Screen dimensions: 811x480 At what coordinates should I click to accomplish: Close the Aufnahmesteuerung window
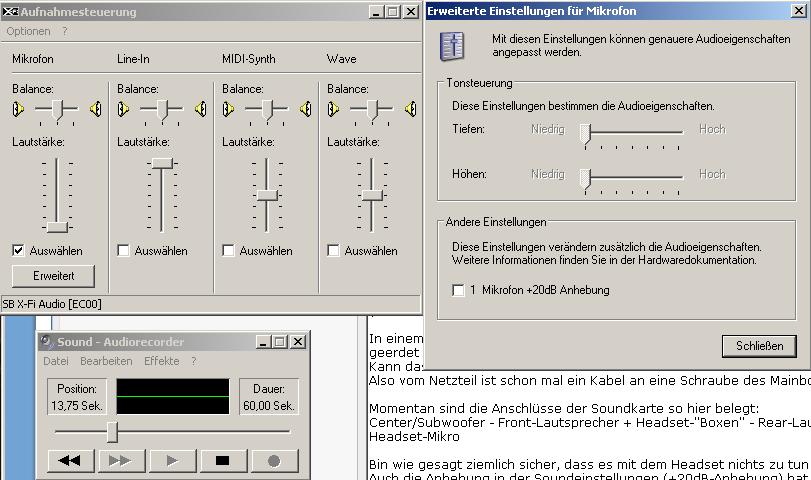click(x=411, y=11)
